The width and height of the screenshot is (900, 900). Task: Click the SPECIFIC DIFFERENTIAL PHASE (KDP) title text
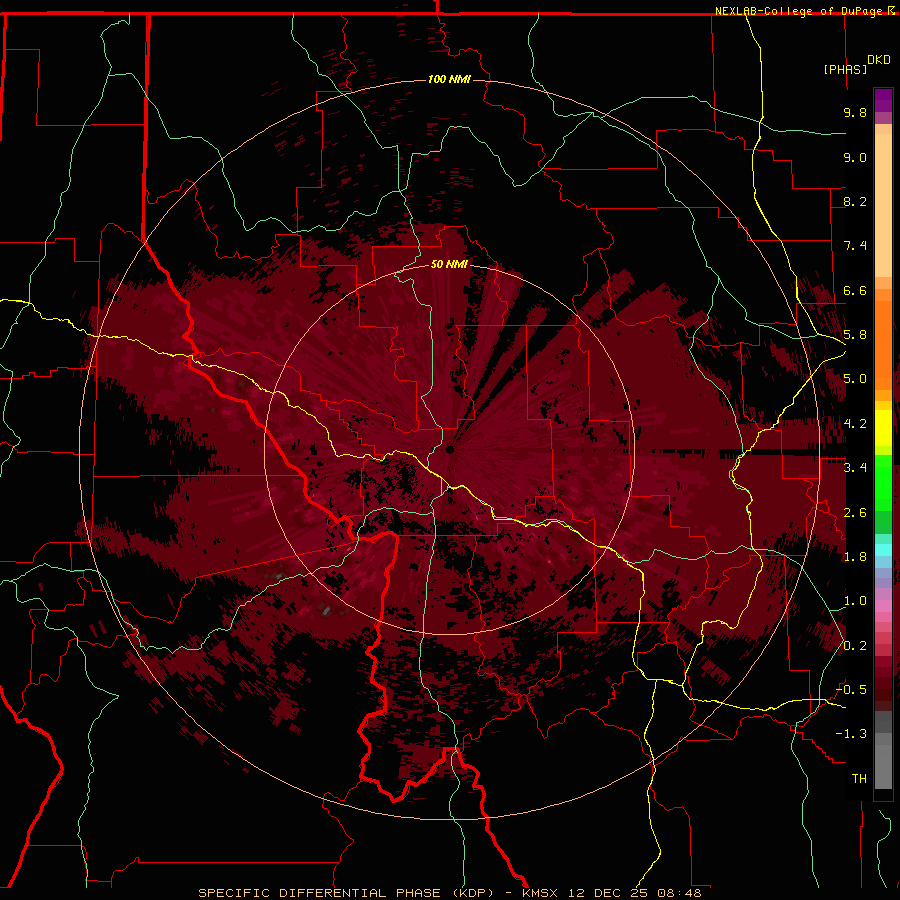pyautogui.click(x=346, y=893)
